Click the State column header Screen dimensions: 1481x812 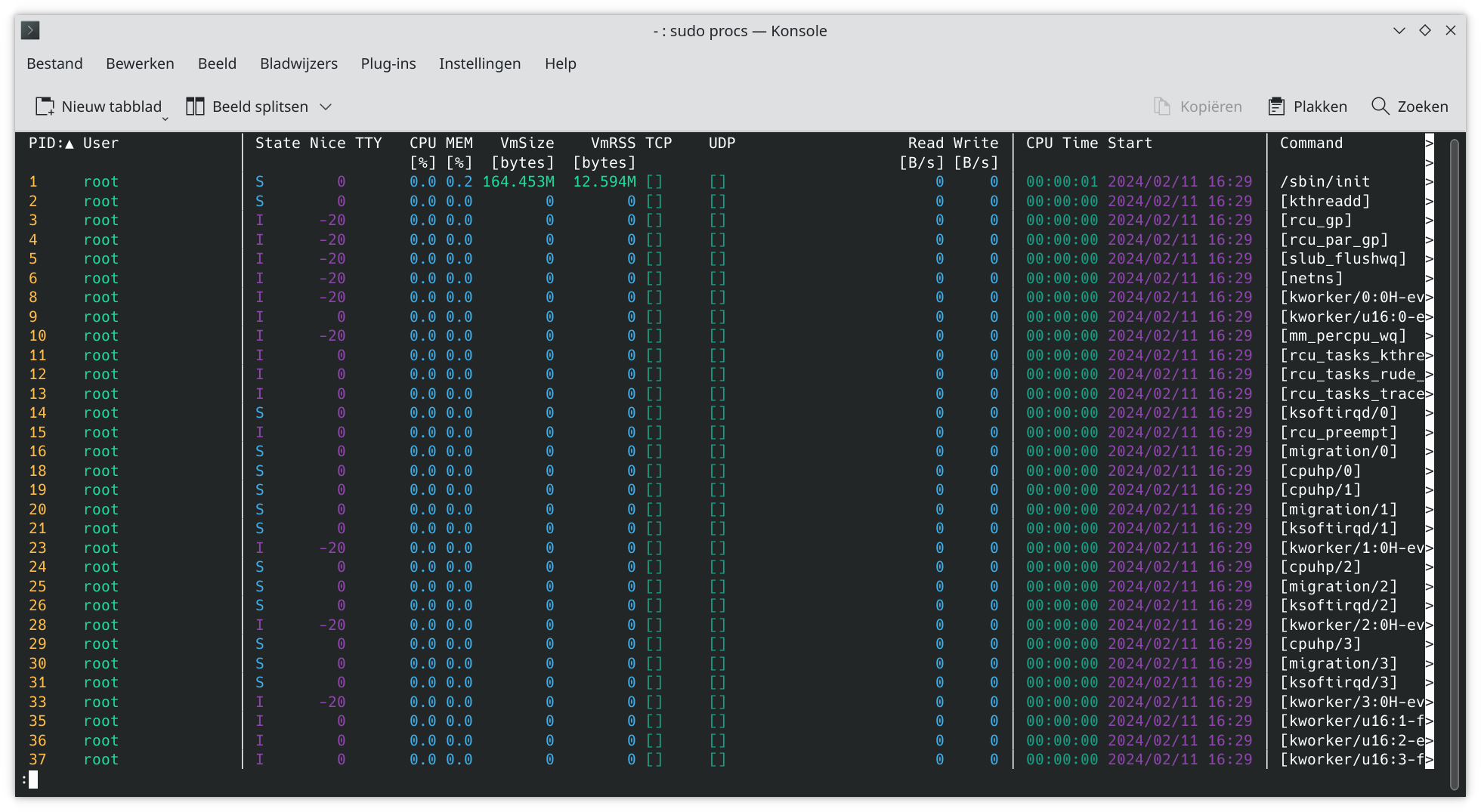277,143
